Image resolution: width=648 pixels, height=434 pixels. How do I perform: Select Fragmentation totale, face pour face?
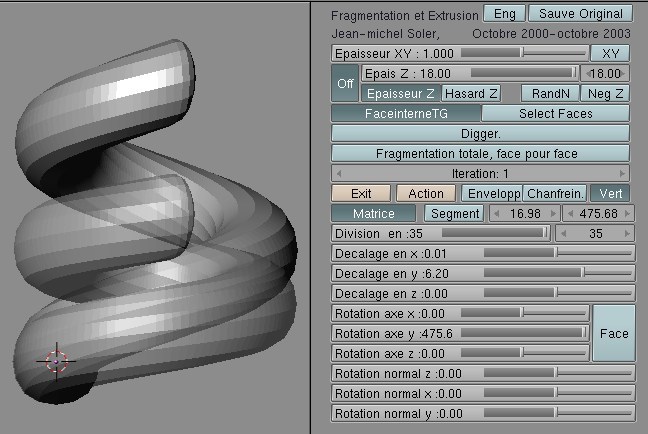pyautogui.click(x=481, y=153)
